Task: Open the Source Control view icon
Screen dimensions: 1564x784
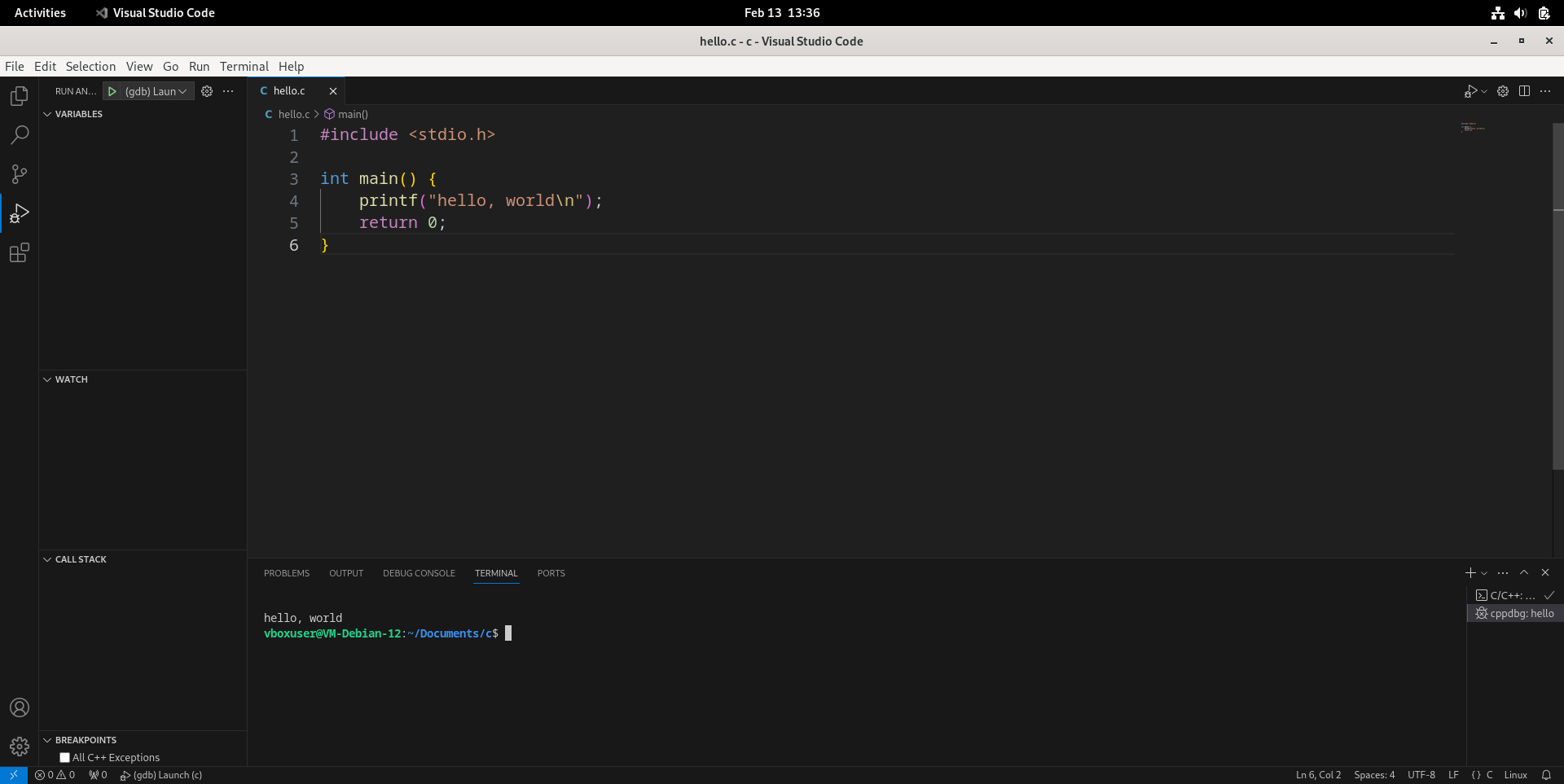Action: (x=20, y=174)
